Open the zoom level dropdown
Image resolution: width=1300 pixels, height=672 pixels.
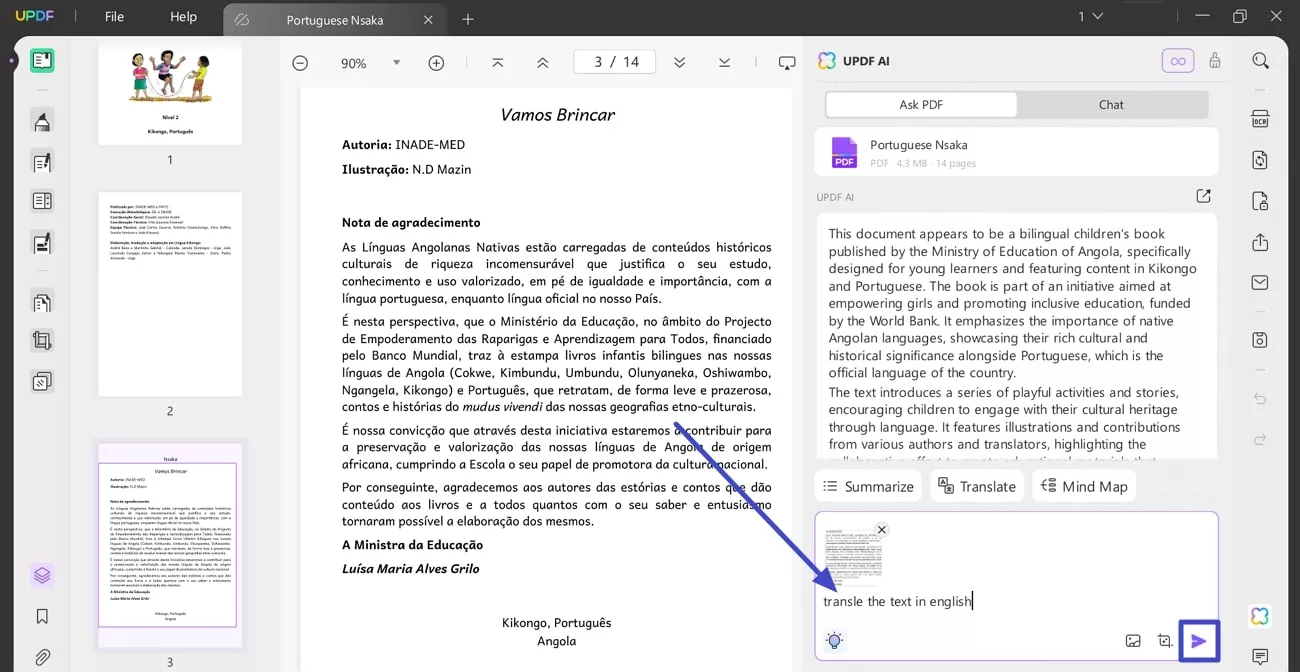[x=396, y=63]
